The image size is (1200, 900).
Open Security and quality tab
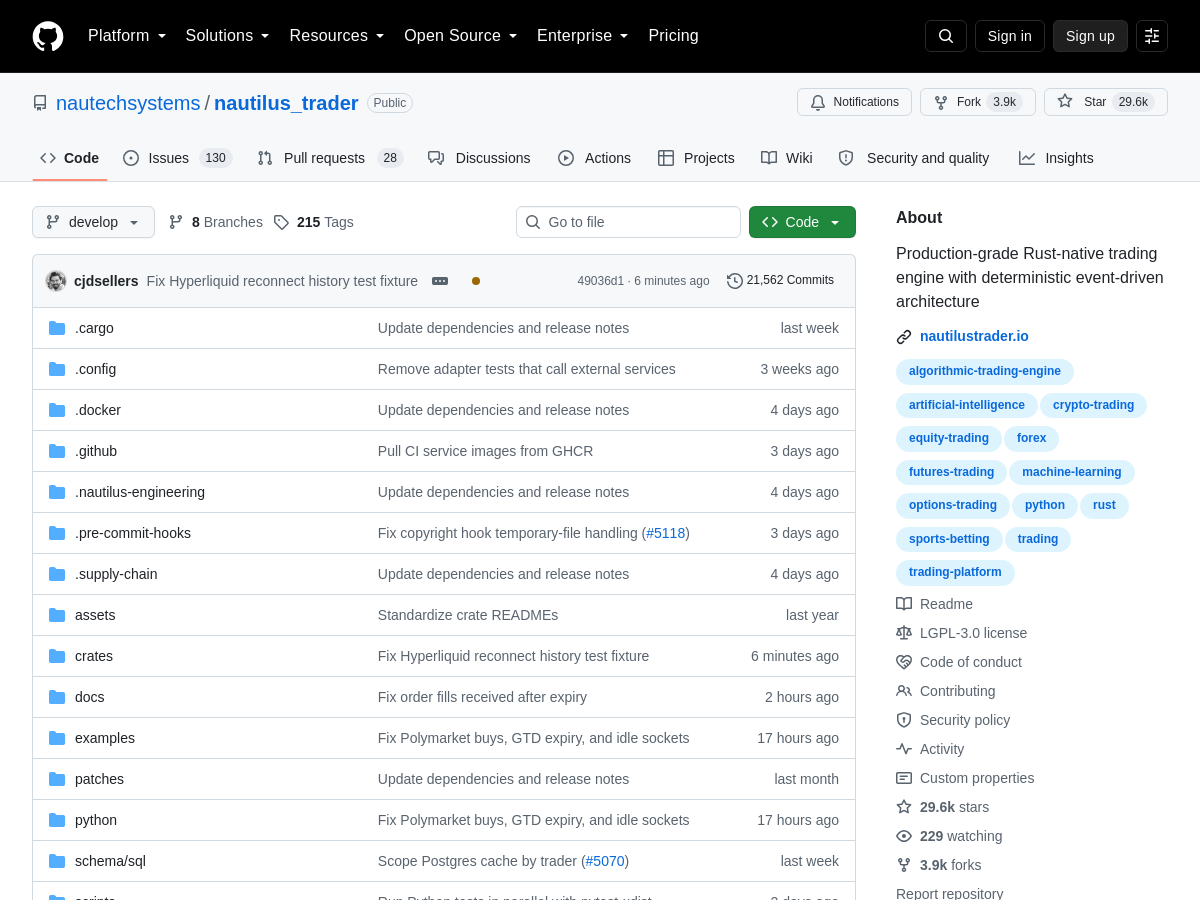914,158
